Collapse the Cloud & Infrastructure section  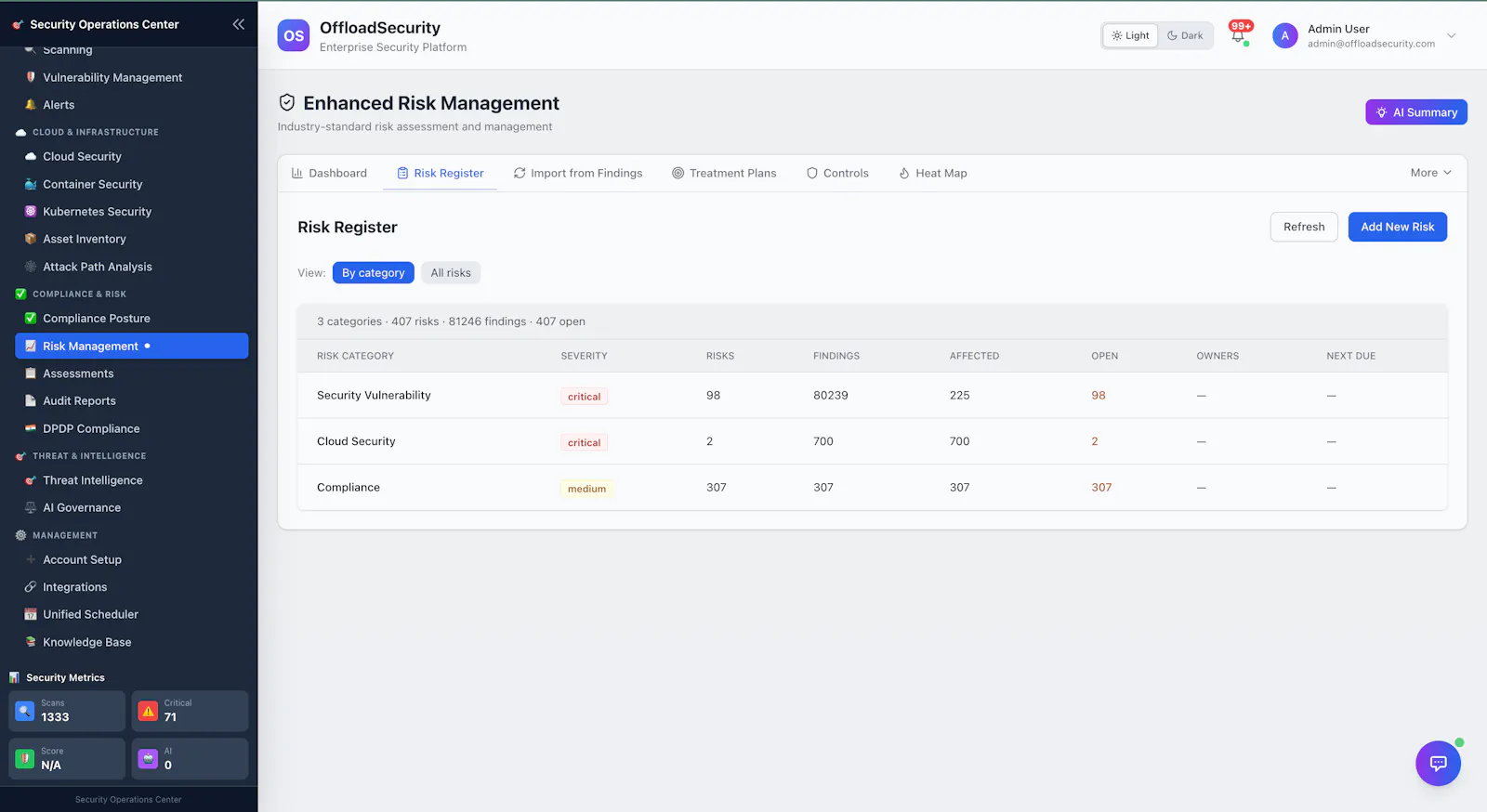87,132
